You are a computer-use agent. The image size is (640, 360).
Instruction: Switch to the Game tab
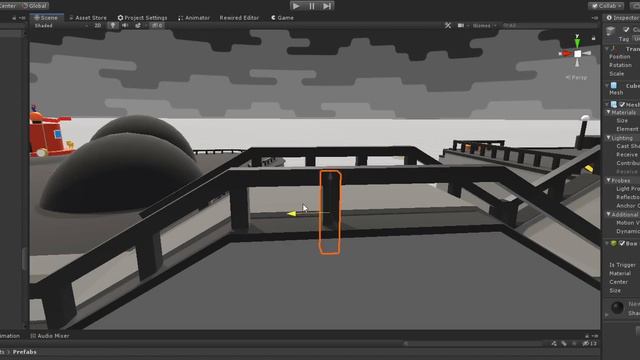coord(282,18)
